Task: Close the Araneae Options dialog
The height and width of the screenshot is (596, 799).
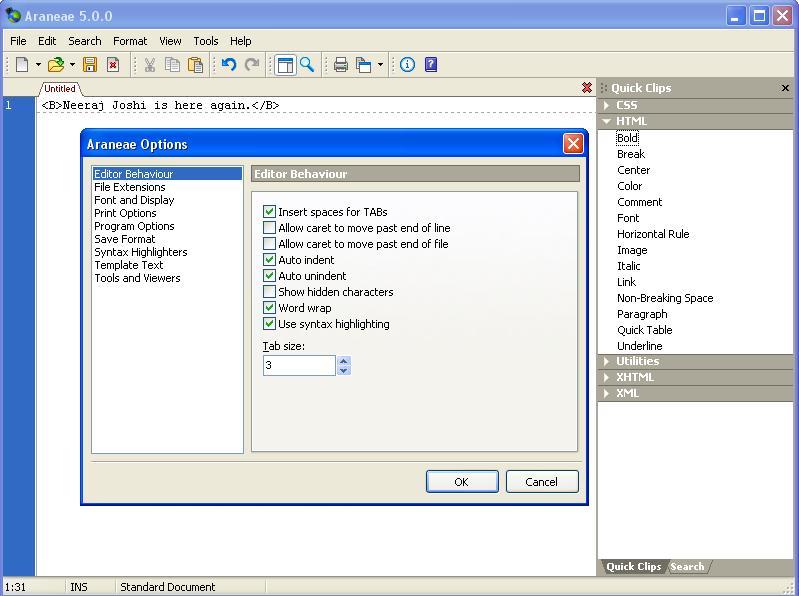Action: (x=573, y=144)
